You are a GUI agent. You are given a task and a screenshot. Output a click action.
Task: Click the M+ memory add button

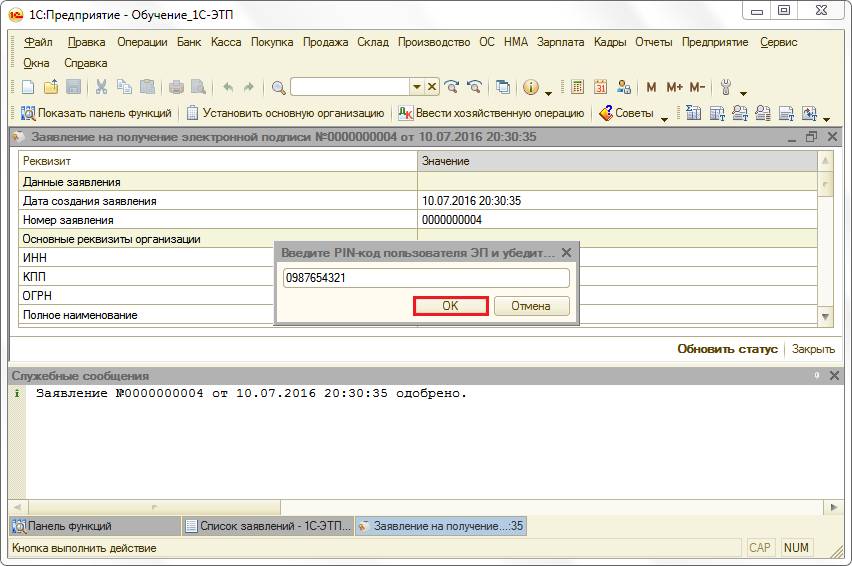[674, 87]
